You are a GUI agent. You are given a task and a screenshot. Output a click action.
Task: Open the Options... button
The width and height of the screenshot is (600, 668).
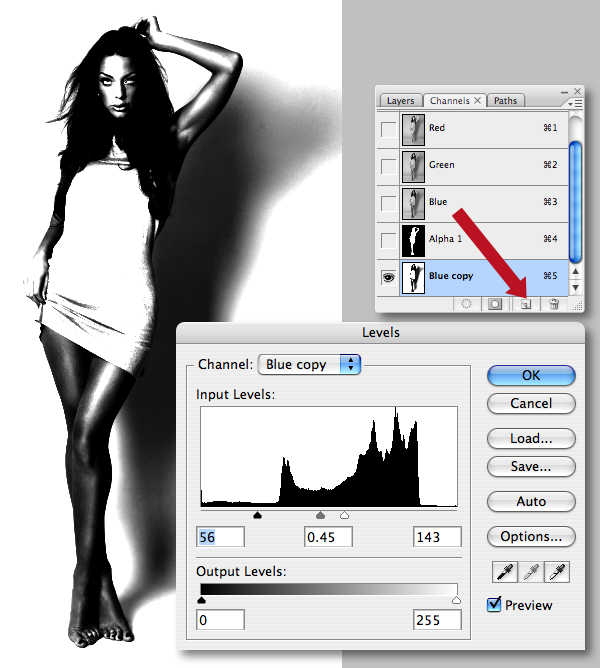pos(531,536)
